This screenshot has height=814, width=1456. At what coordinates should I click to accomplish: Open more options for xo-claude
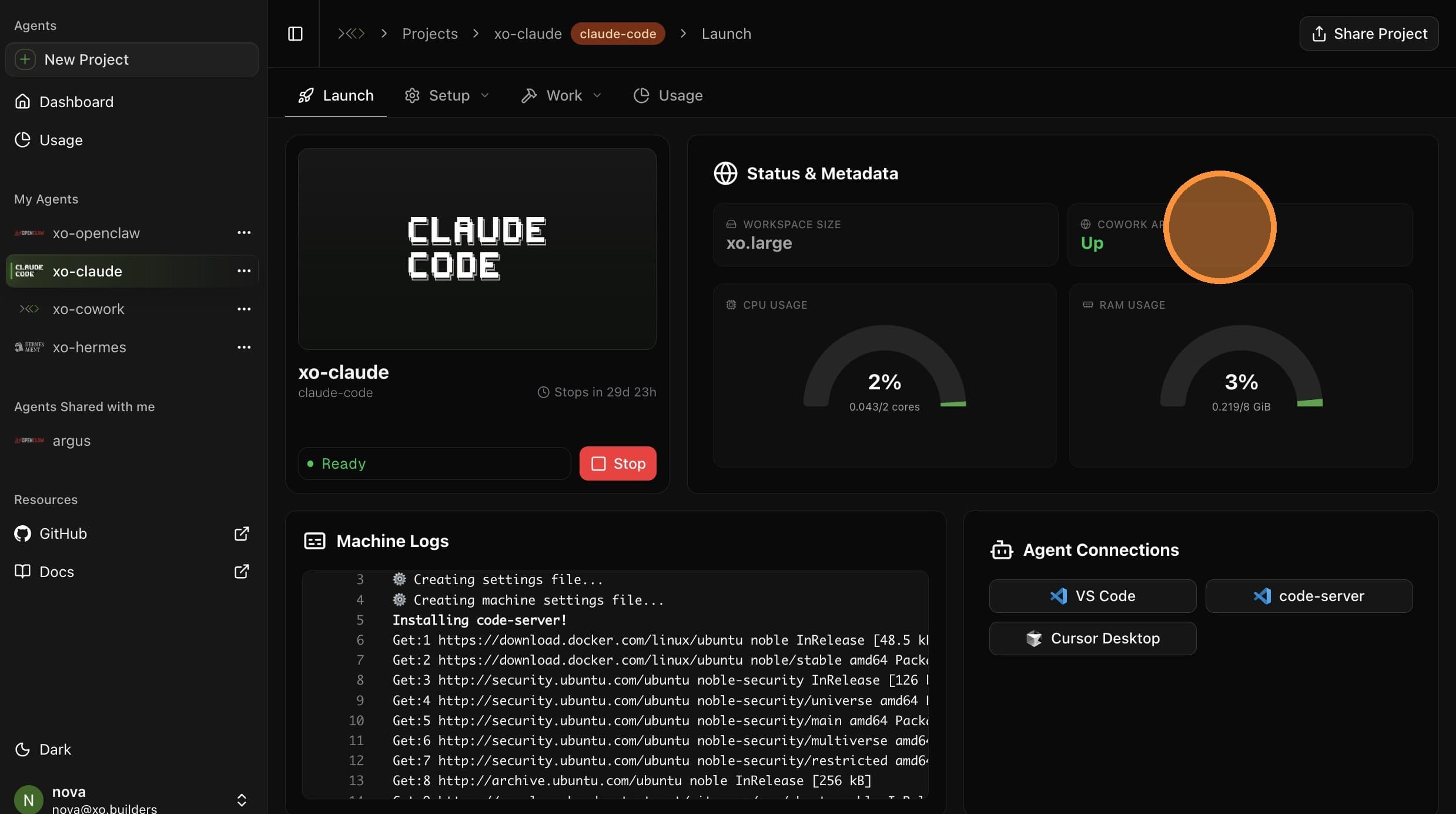[244, 271]
